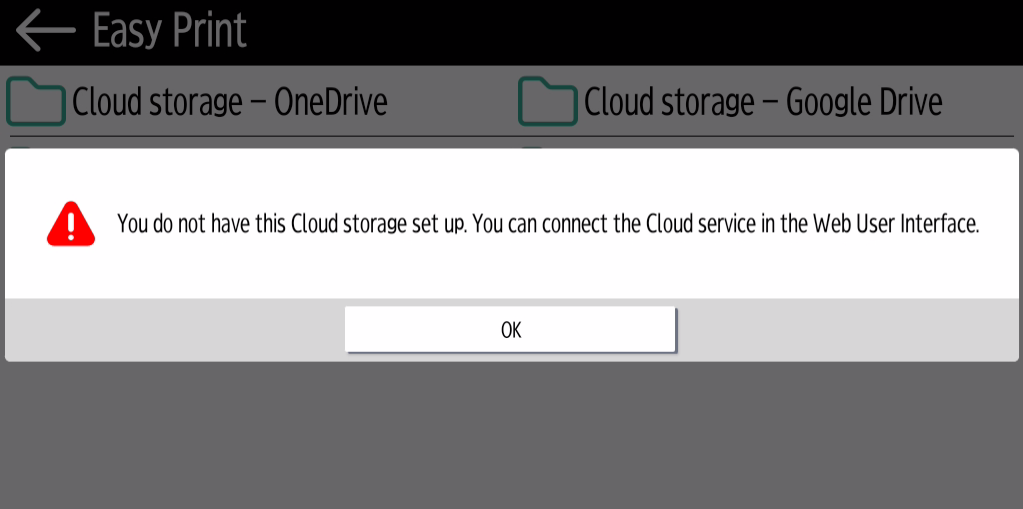Image resolution: width=1023 pixels, height=509 pixels.
Task: Click the 'Web User Interface' words in the message
Action: pos(894,224)
